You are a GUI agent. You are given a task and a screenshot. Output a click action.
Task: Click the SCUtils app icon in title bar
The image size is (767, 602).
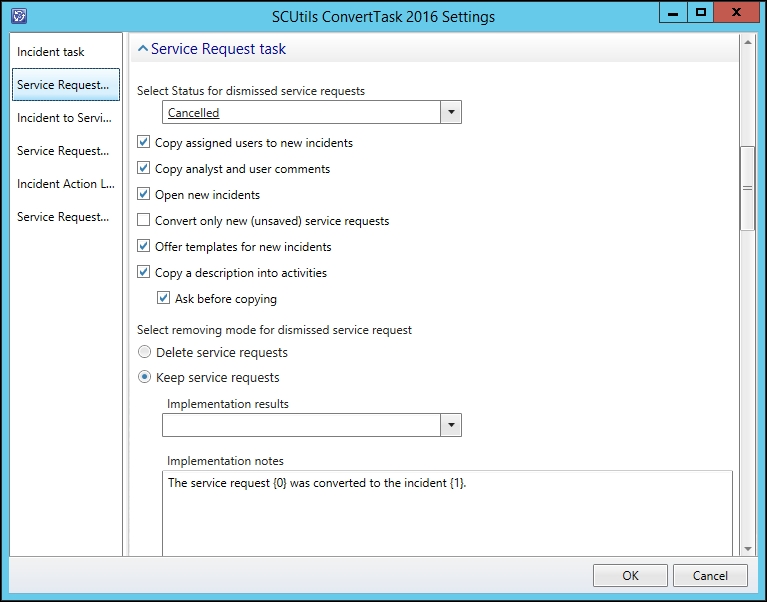19,16
